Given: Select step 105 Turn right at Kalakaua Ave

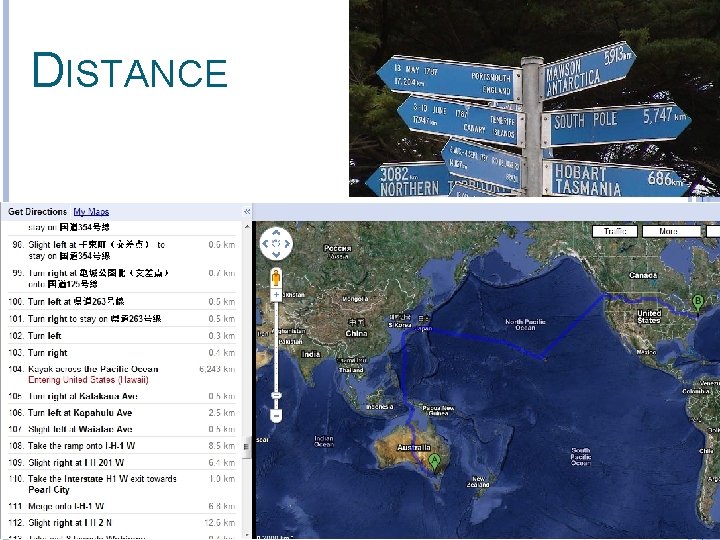Looking at the screenshot, I should (x=122, y=396).
